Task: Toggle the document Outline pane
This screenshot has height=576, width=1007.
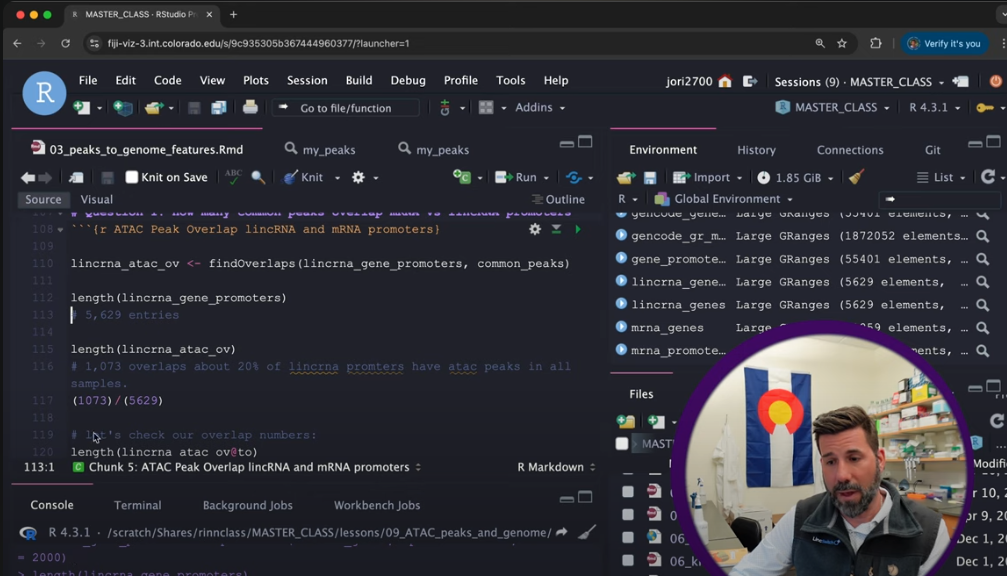Action: pos(558,200)
